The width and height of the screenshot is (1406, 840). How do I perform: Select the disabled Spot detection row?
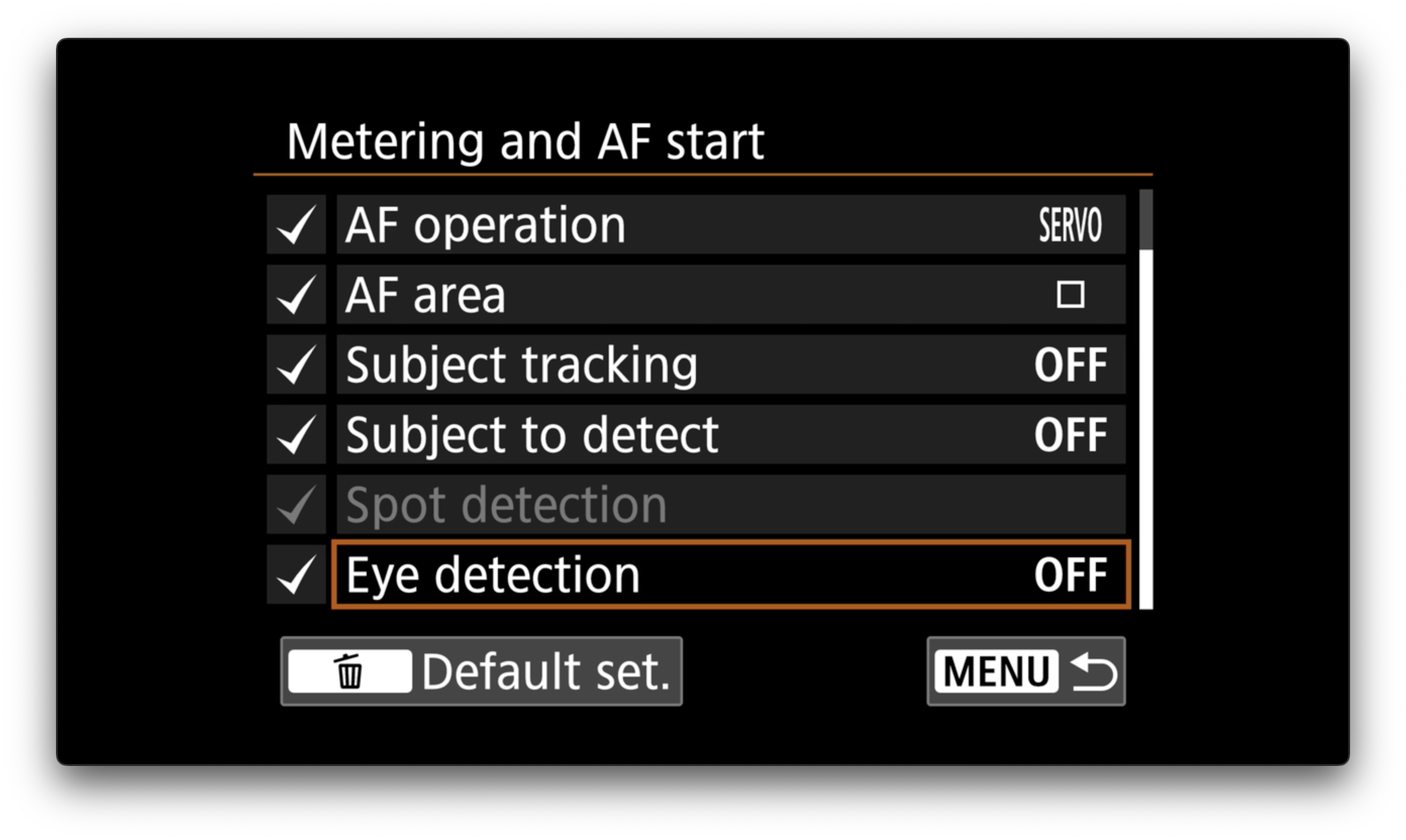tap(730, 505)
